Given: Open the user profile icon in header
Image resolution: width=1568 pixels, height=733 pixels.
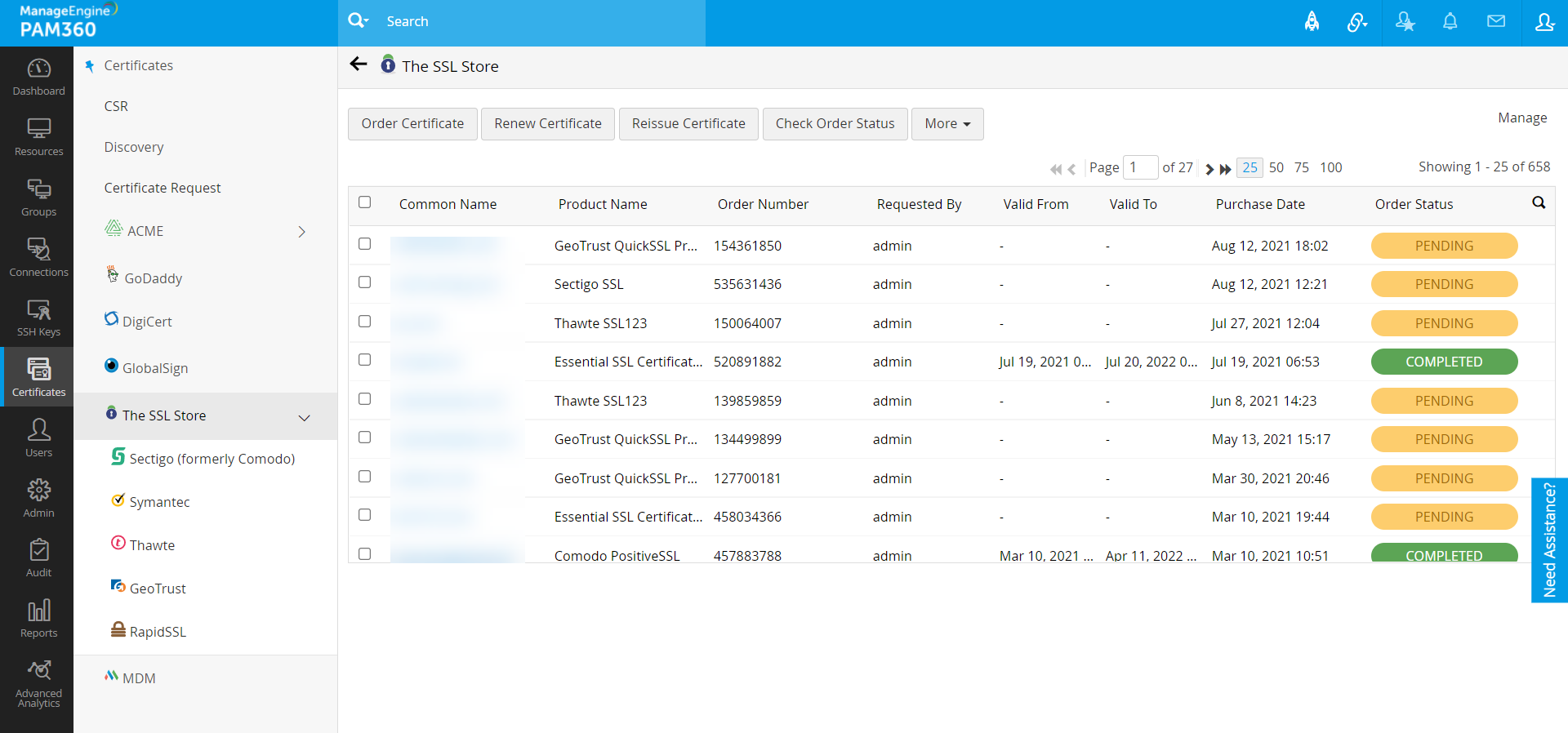Looking at the screenshot, I should click(x=1543, y=22).
